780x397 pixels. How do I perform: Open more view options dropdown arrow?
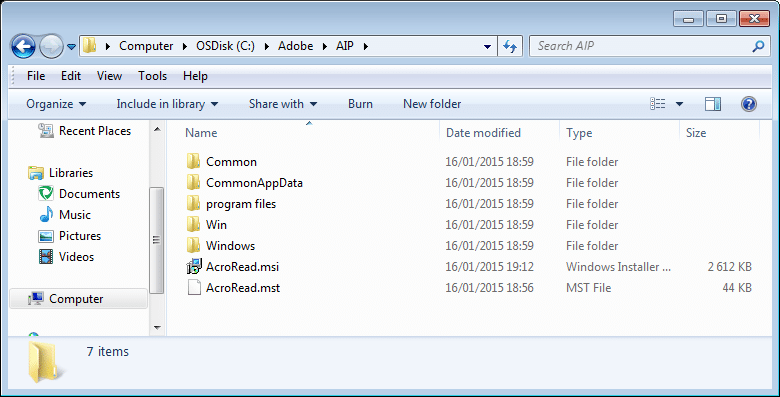[679, 104]
